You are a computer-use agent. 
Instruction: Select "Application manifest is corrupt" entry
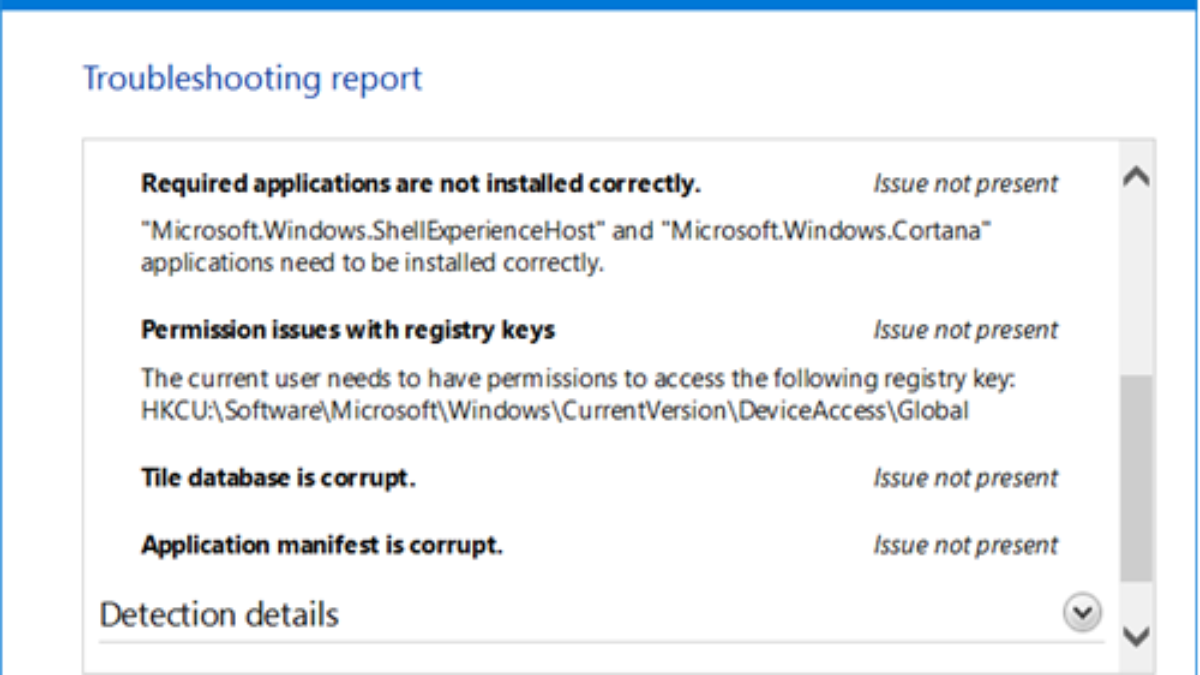click(321, 545)
